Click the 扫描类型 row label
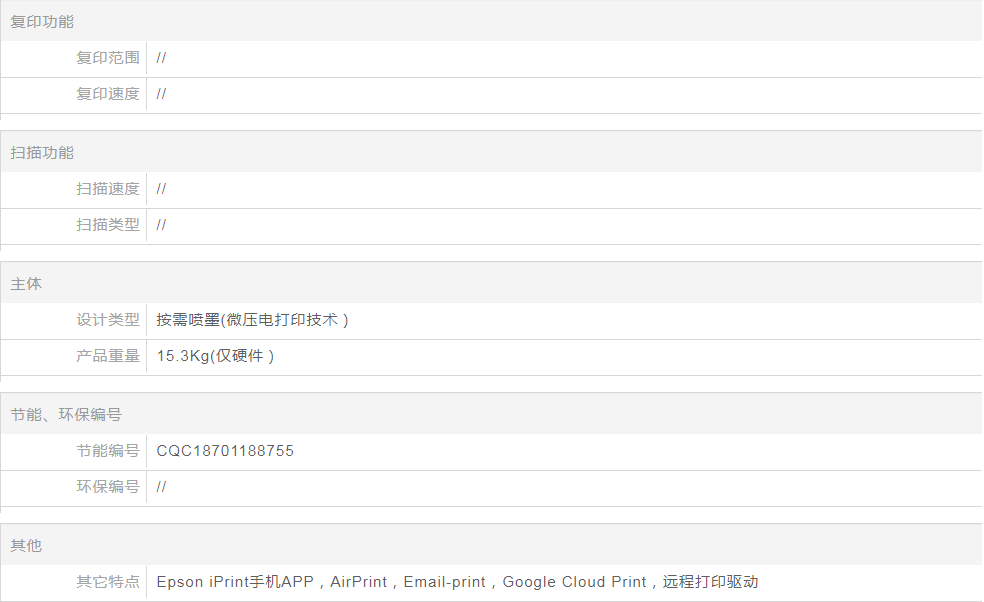The width and height of the screenshot is (984, 602). coord(108,225)
